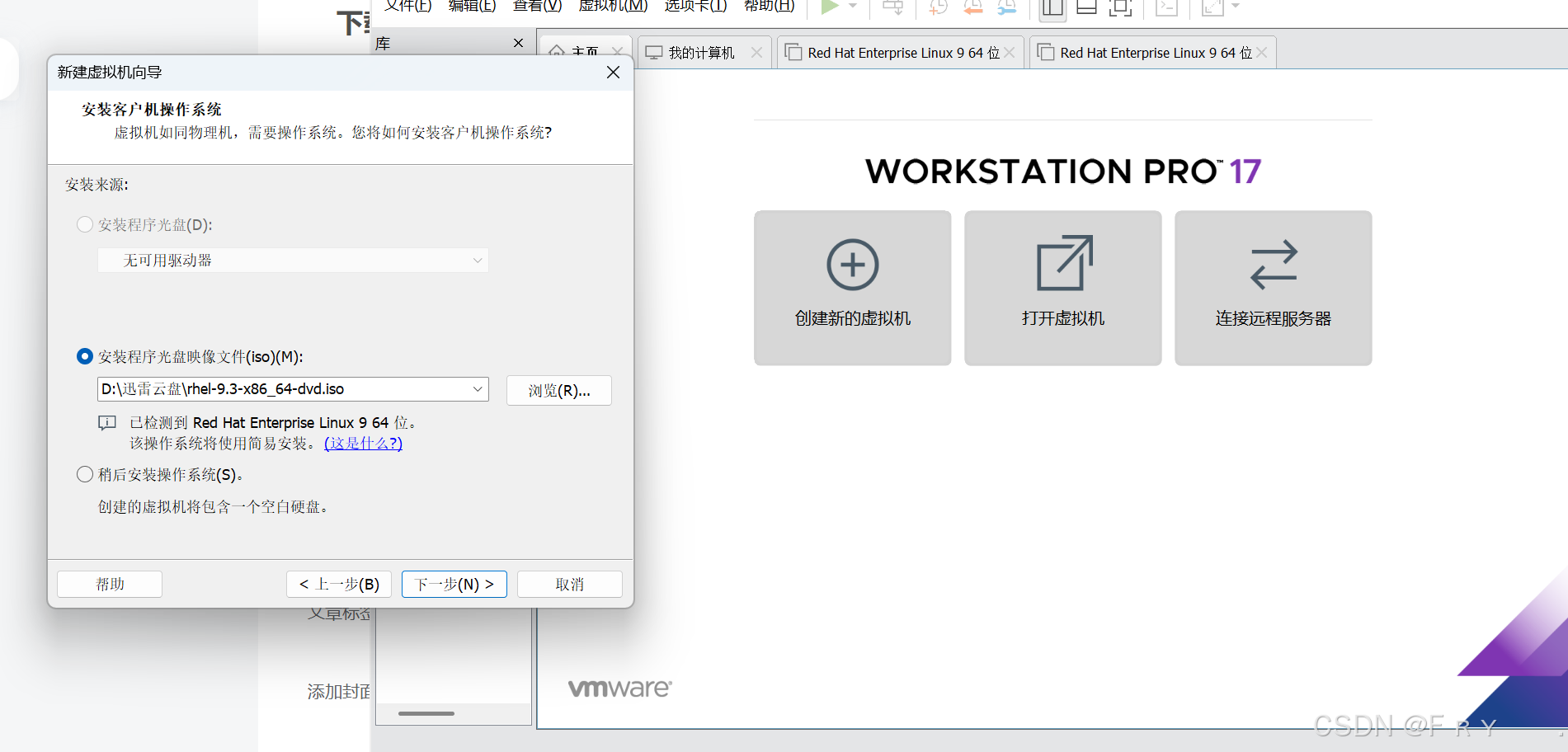Viewport: 1568px width, 752px height.
Task: Select 安装程序光盘映像文件(iso)(M) radio button
Action: (84, 356)
